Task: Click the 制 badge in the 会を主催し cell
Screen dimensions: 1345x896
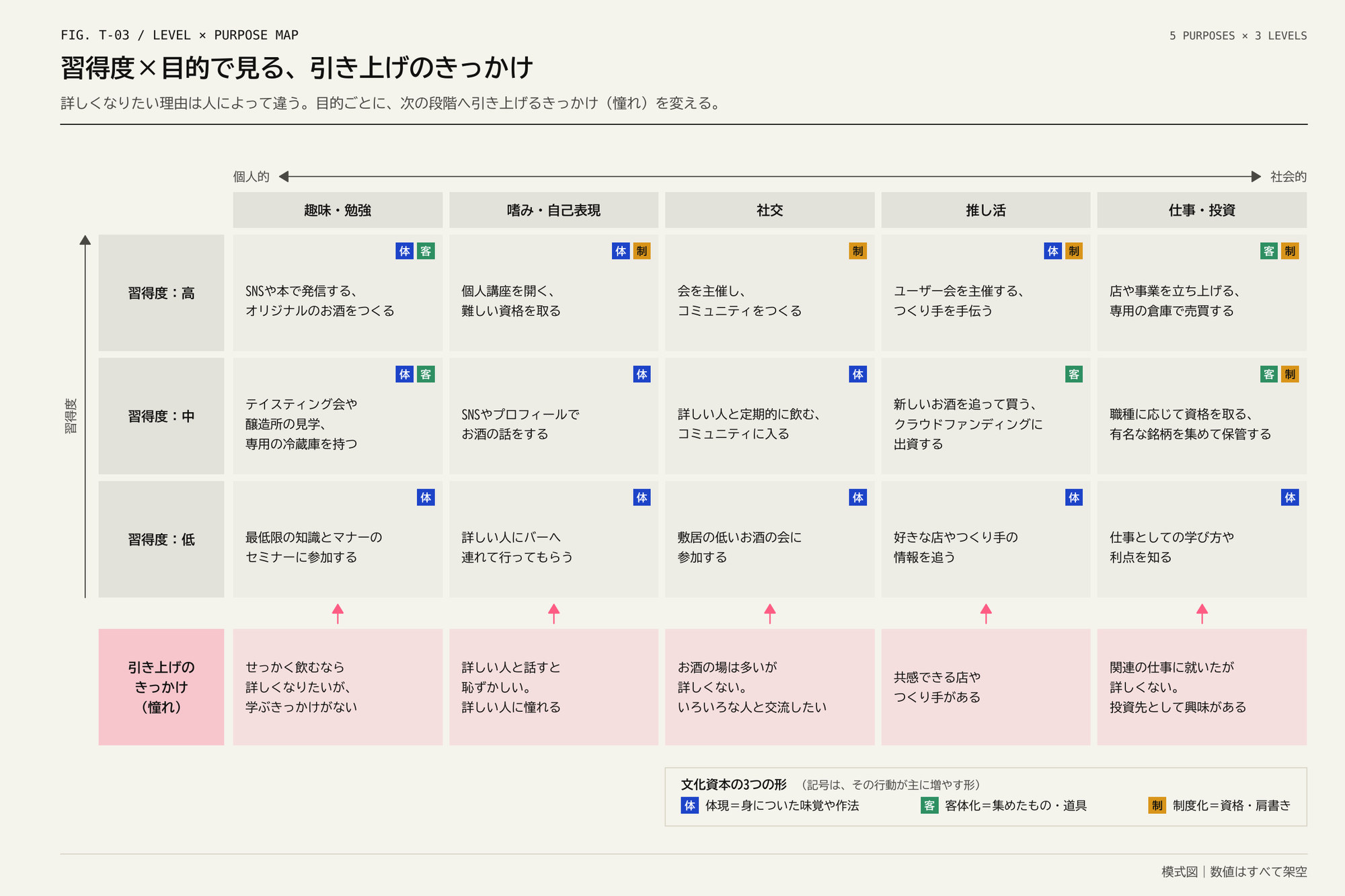Action: tap(857, 251)
